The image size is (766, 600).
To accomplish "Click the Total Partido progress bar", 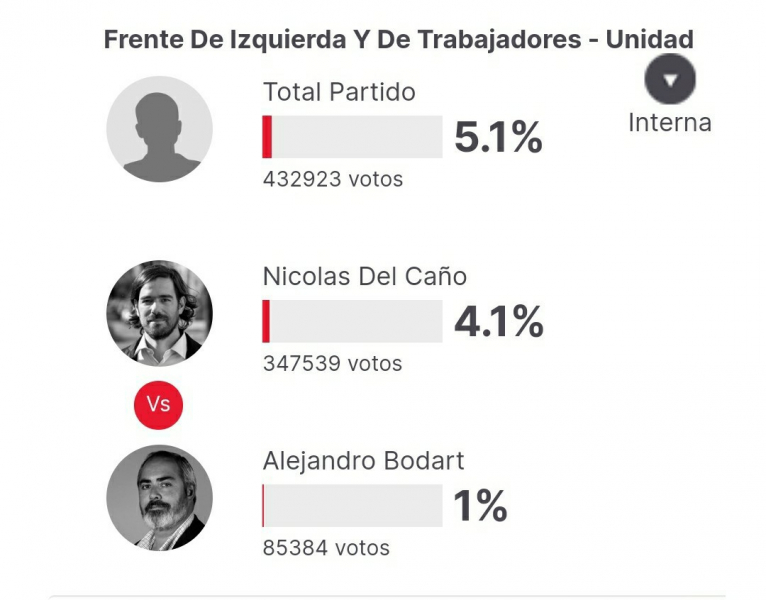I will click(x=352, y=137).
